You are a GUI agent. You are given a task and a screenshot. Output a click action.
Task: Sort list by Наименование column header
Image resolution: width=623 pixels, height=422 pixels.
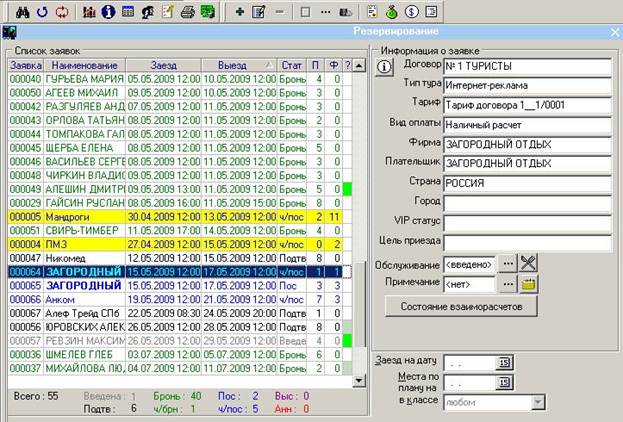coord(82,65)
